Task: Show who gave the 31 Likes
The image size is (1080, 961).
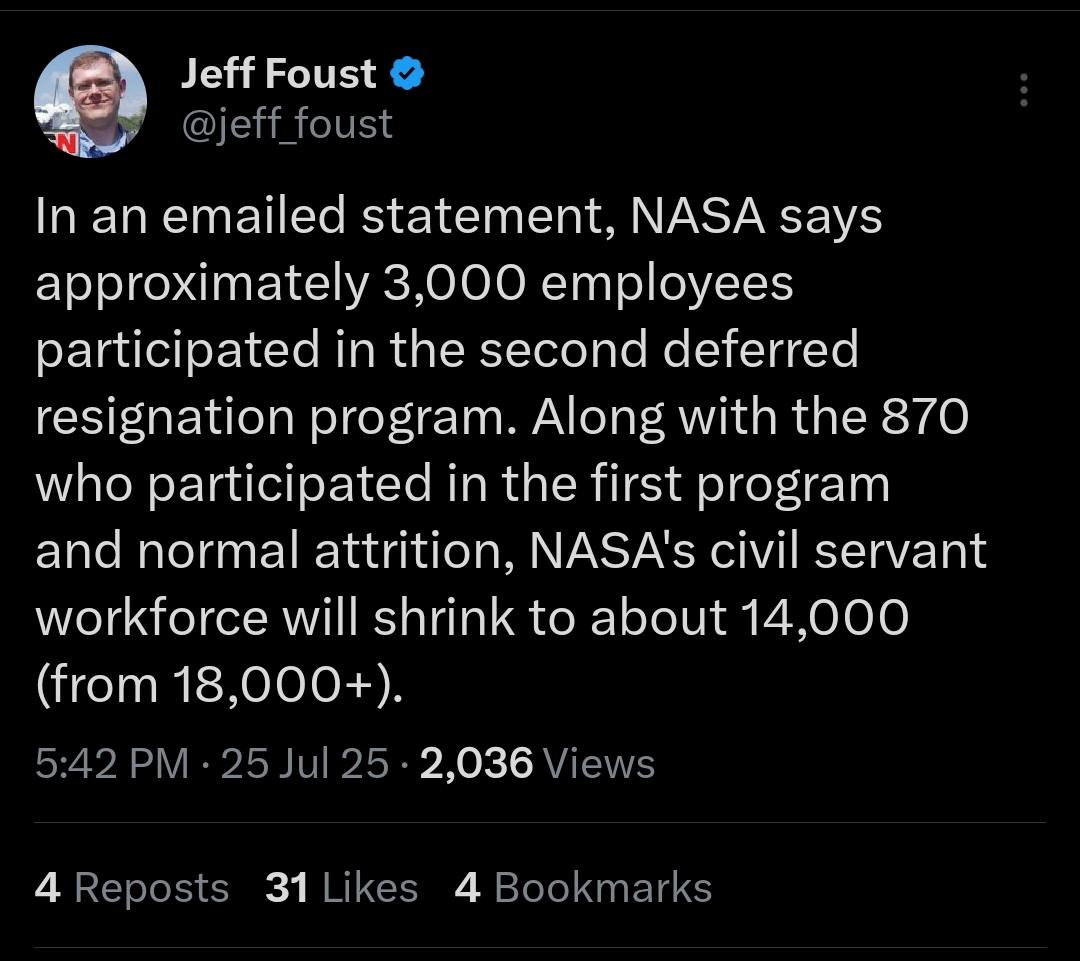Action: point(341,888)
